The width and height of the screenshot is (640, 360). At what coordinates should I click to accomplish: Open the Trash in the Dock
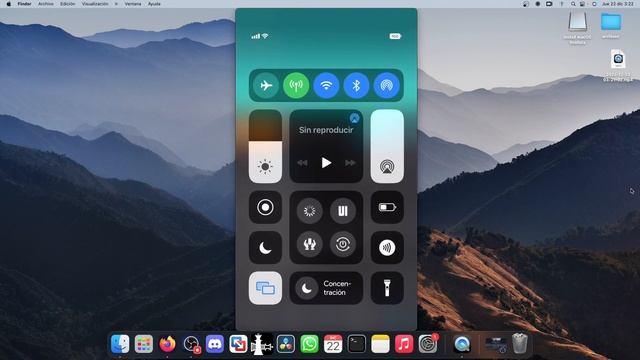click(x=520, y=344)
